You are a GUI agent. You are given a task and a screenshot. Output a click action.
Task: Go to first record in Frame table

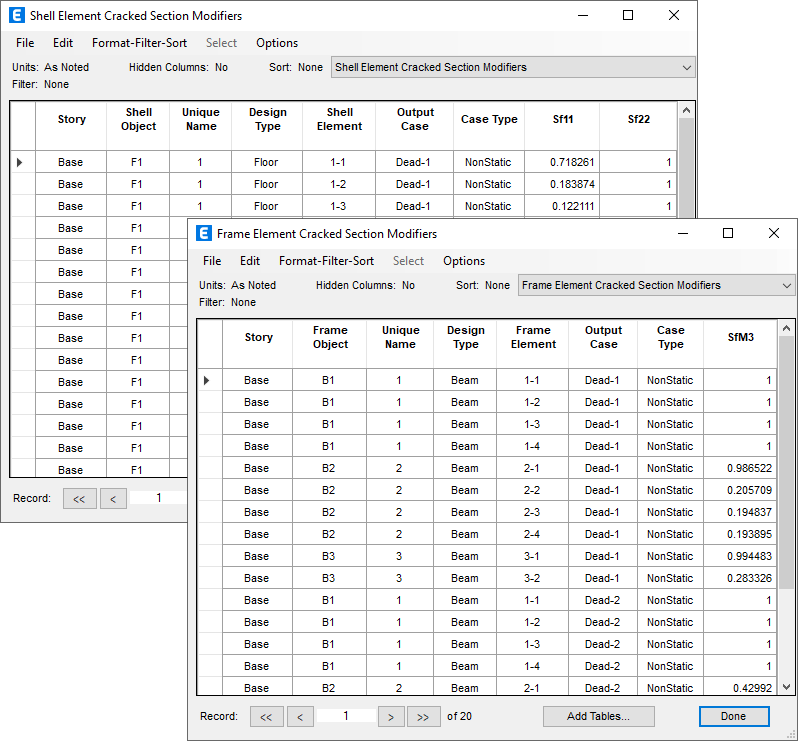[265, 716]
